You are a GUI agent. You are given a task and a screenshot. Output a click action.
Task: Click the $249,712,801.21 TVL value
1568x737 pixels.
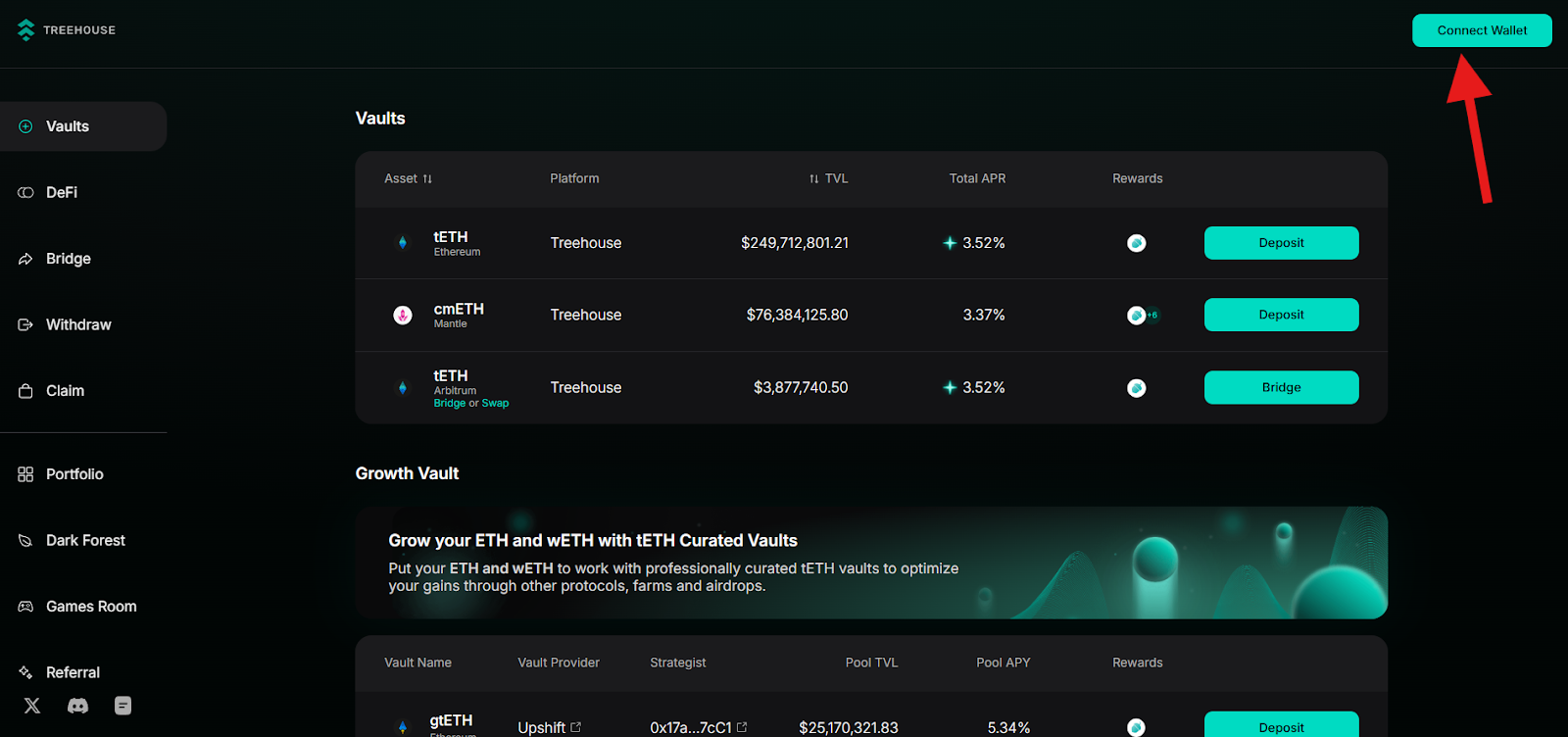click(795, 243)
